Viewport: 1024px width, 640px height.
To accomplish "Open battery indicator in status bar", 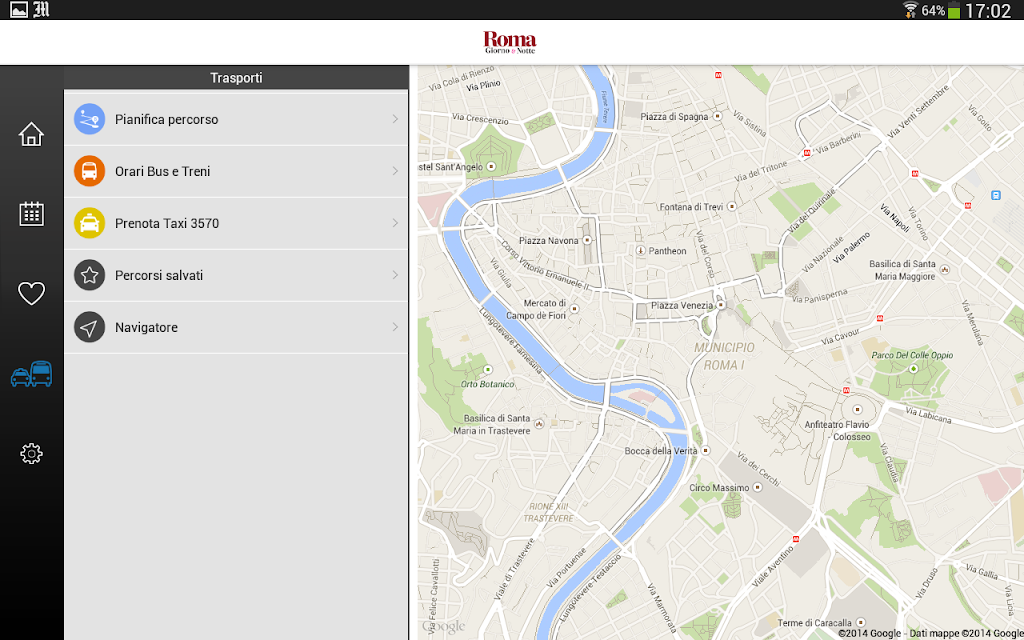I will click(954, 10).
